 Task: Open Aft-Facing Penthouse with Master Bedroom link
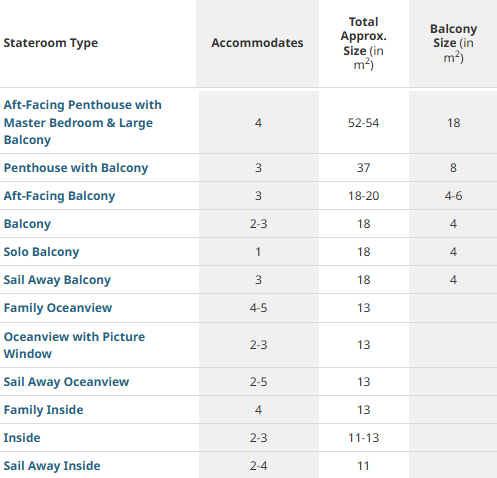pyautogui.click(x=83, y=122)
